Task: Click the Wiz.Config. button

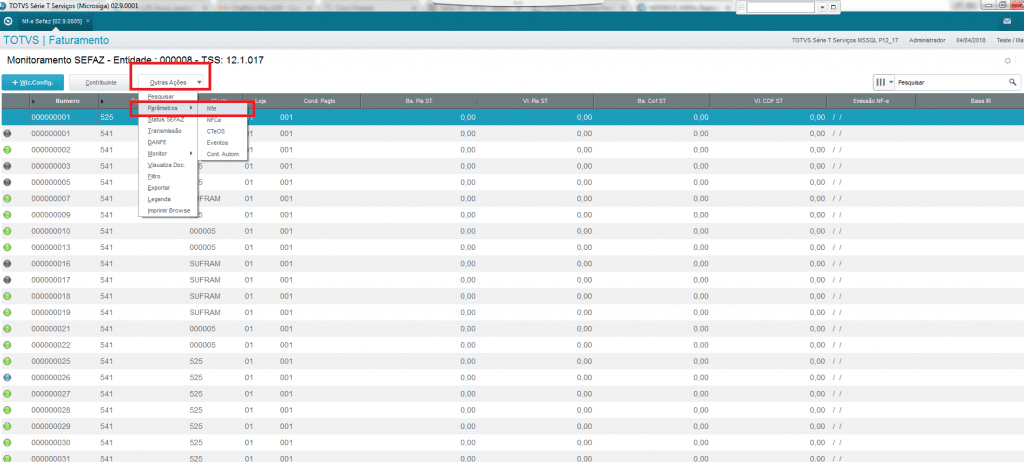Action: coord(34,82)
